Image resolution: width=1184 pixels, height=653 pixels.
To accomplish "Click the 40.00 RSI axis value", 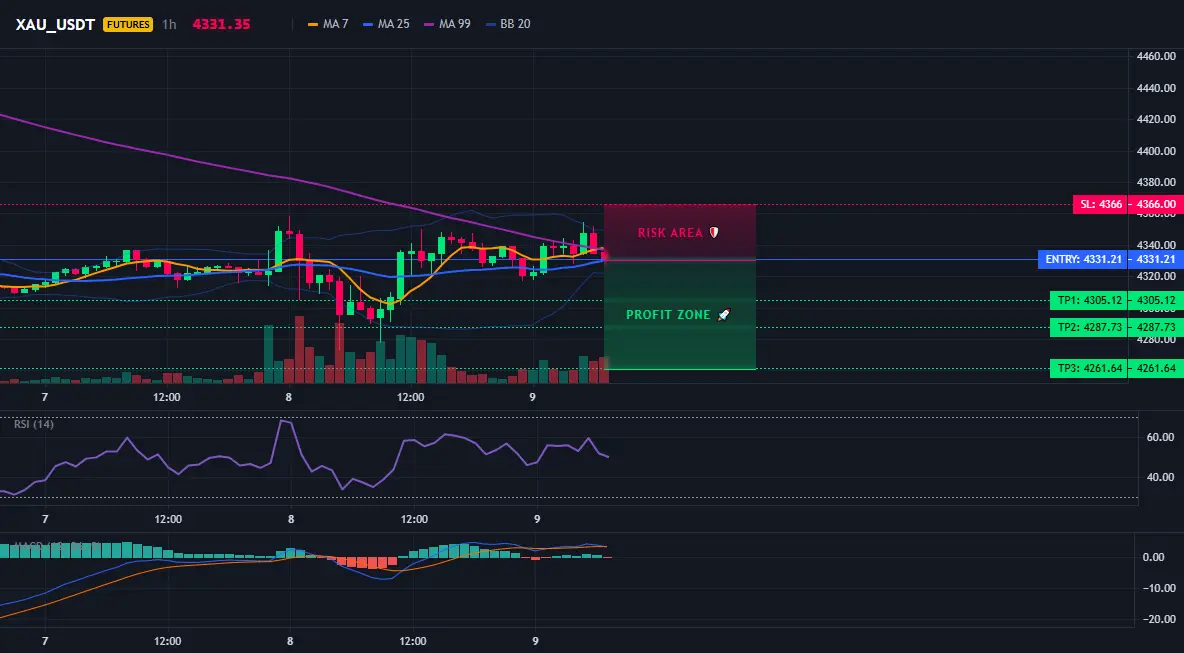I will (x=1161, y=477).
